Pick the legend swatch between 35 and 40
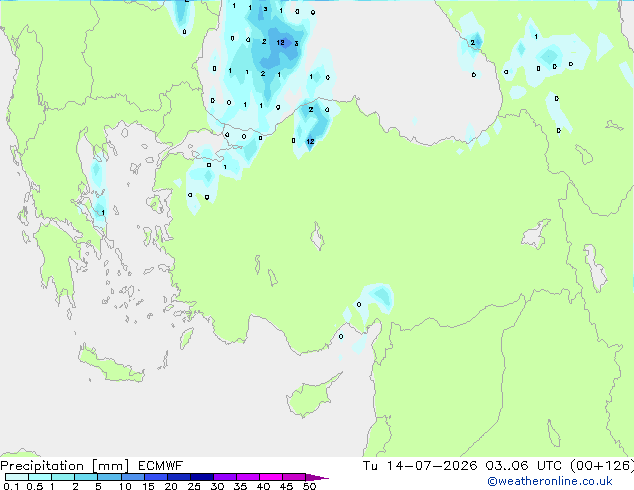Viewport: 634px width, 490px height. coord(247,477)
